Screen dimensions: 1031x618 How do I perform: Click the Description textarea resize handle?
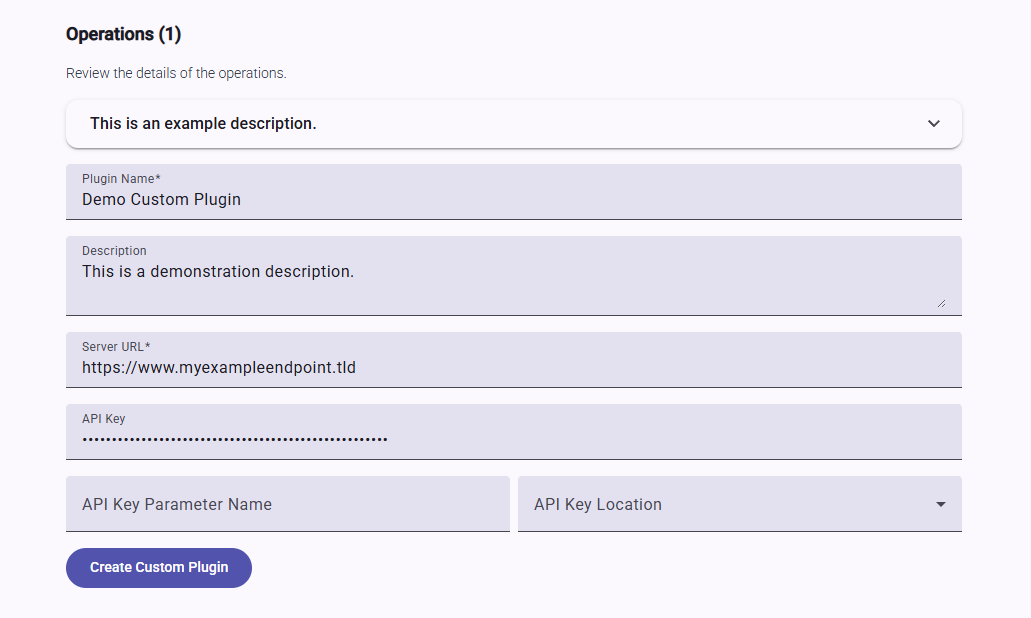tap(940, 303)
